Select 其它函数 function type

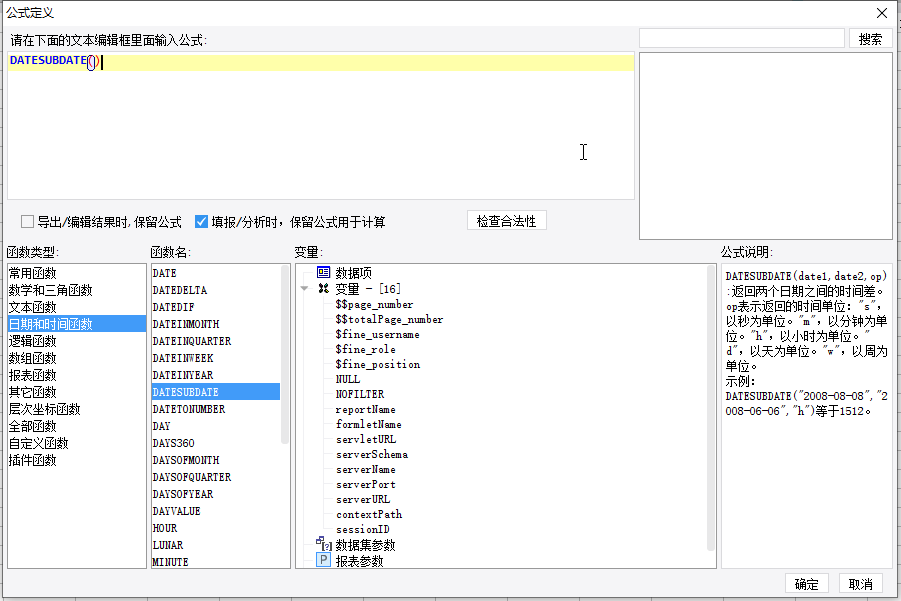point(76,392)
